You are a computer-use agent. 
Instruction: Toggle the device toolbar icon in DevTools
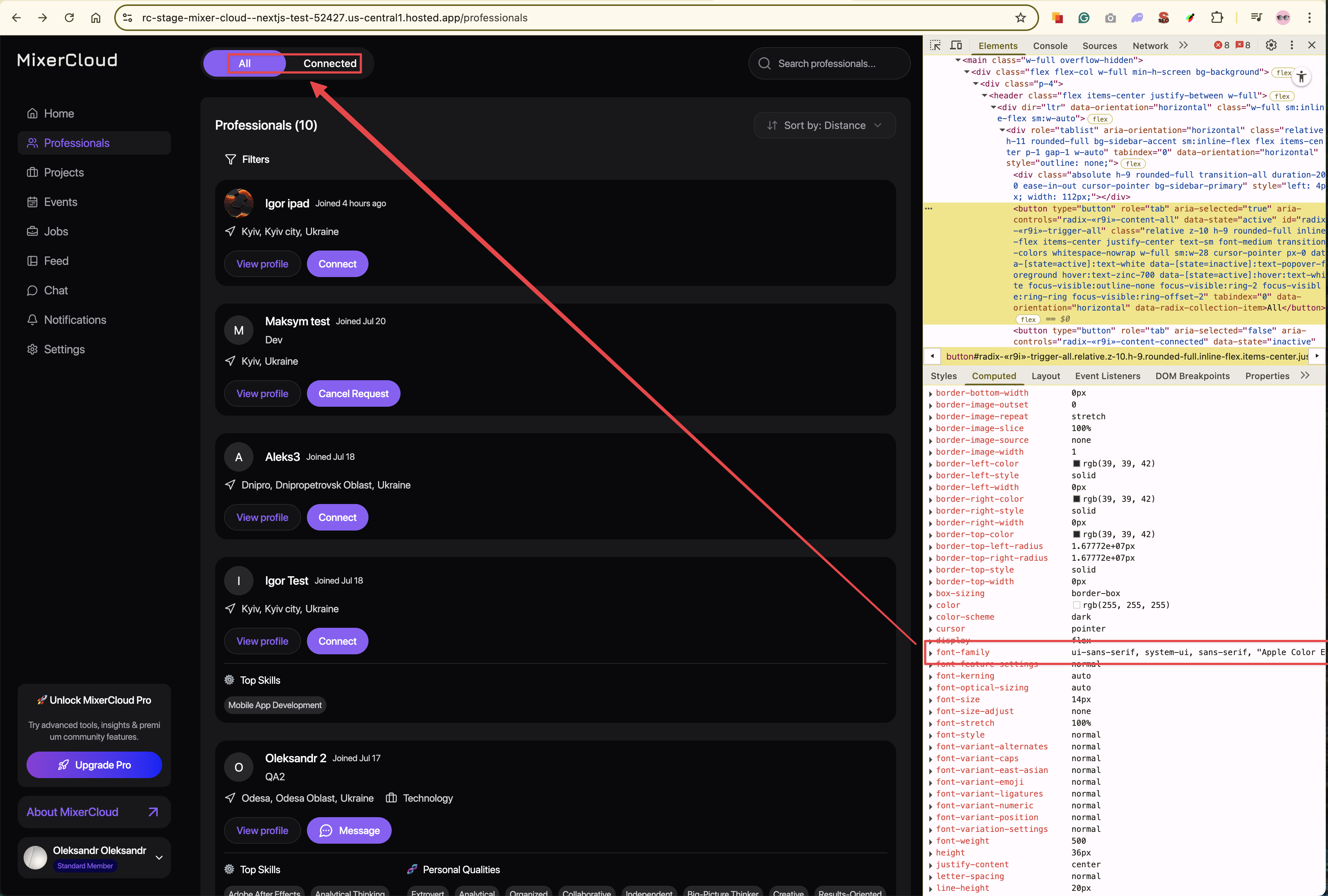pyautogui.click(x=956, y=45)
